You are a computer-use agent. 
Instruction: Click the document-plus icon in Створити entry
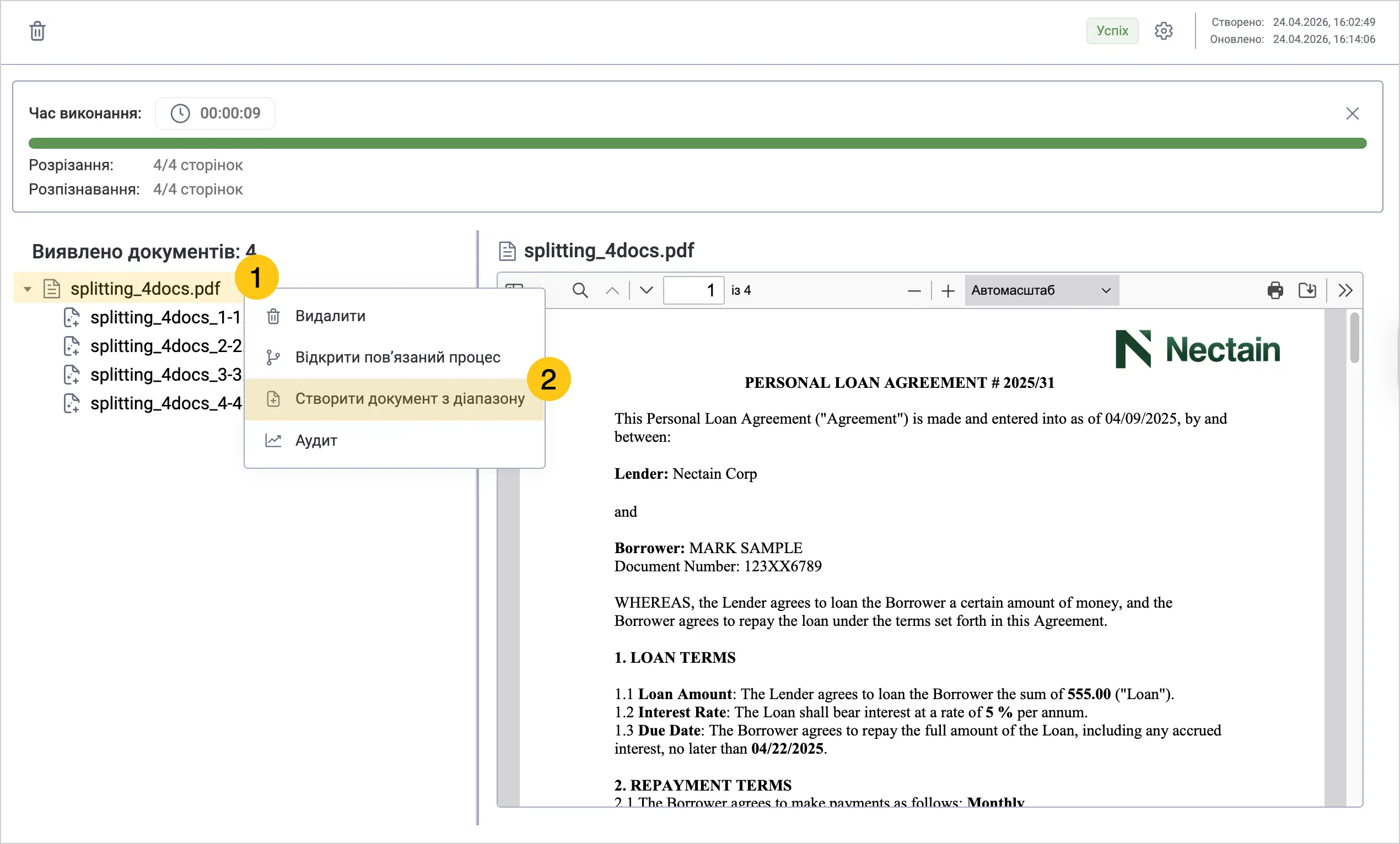point(273,399)
